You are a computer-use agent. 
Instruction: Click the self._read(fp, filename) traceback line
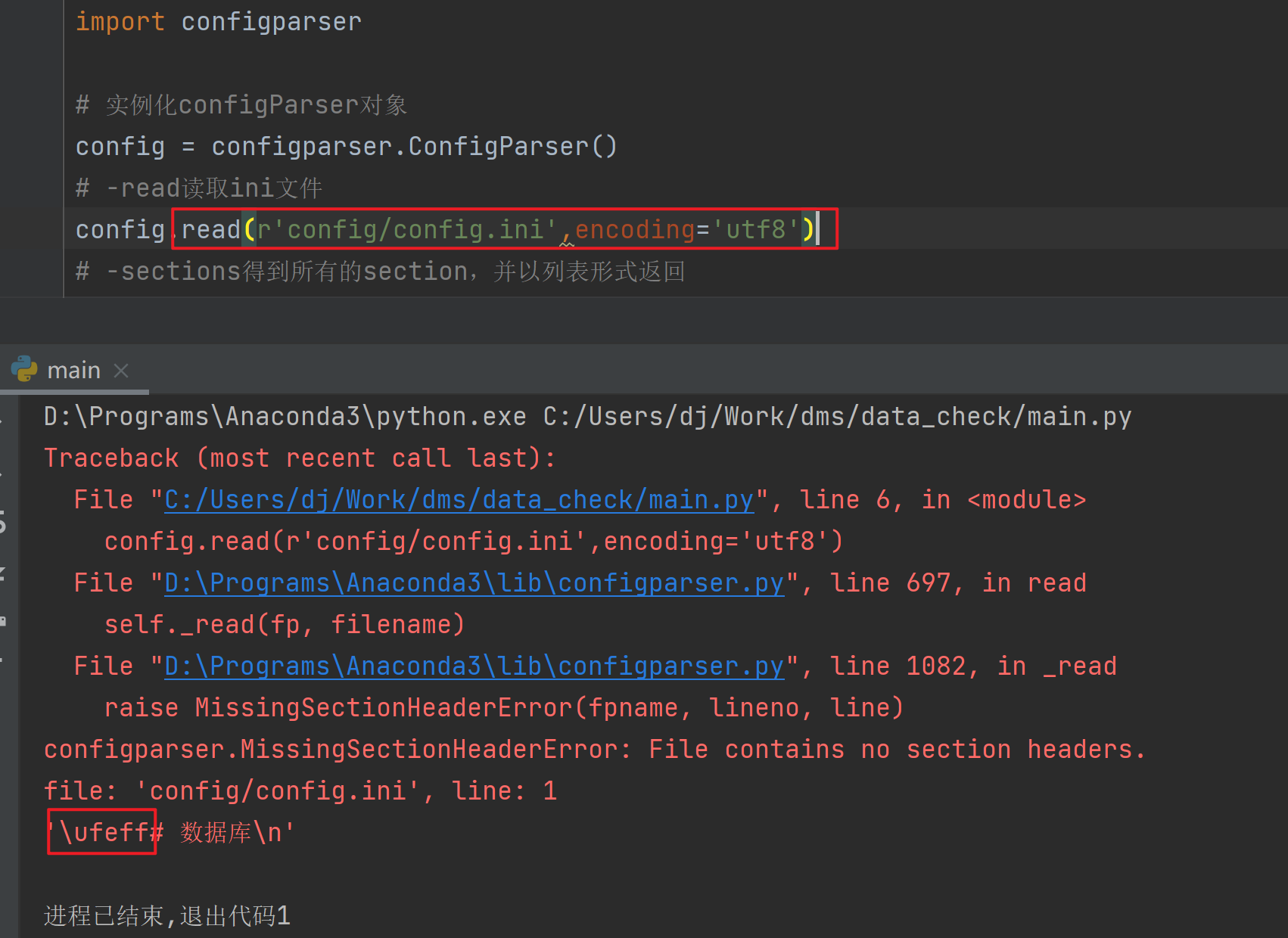click(x=285, y=623)
